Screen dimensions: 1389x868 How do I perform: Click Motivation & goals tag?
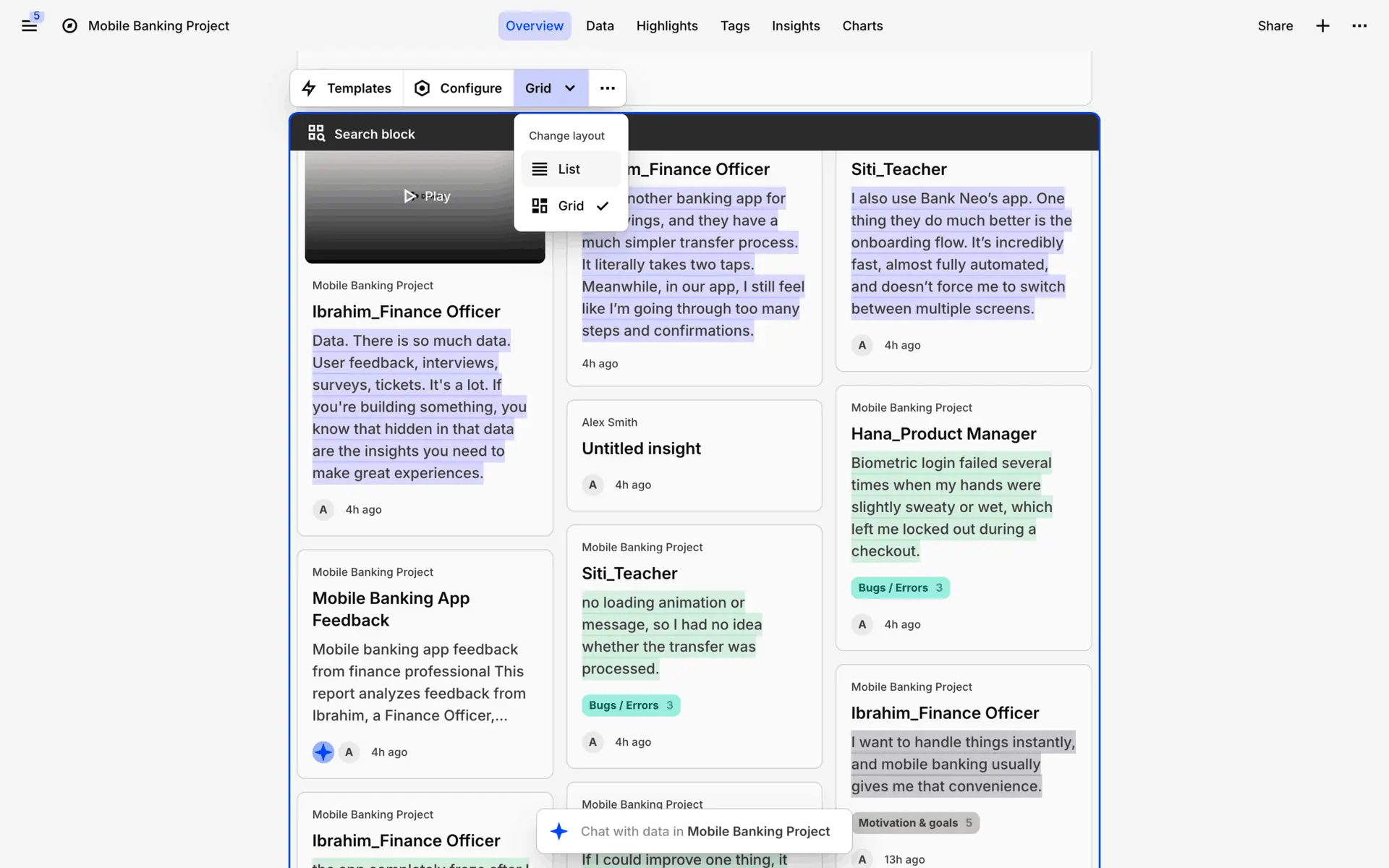coord(914,823)
